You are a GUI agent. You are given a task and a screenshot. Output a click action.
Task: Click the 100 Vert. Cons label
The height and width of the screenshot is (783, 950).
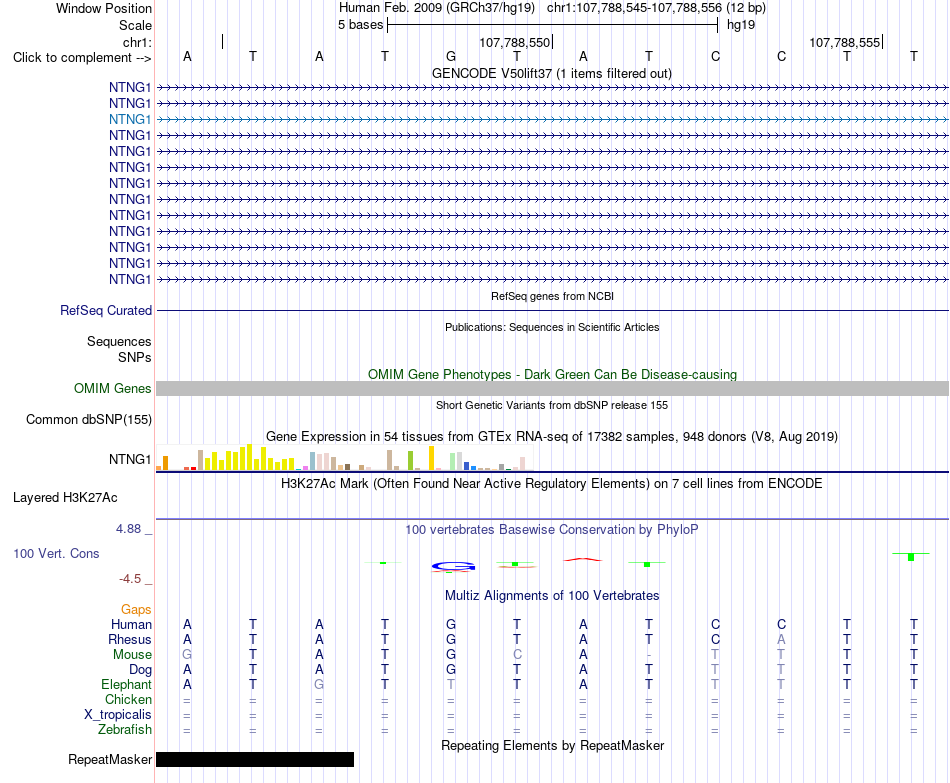56,553
